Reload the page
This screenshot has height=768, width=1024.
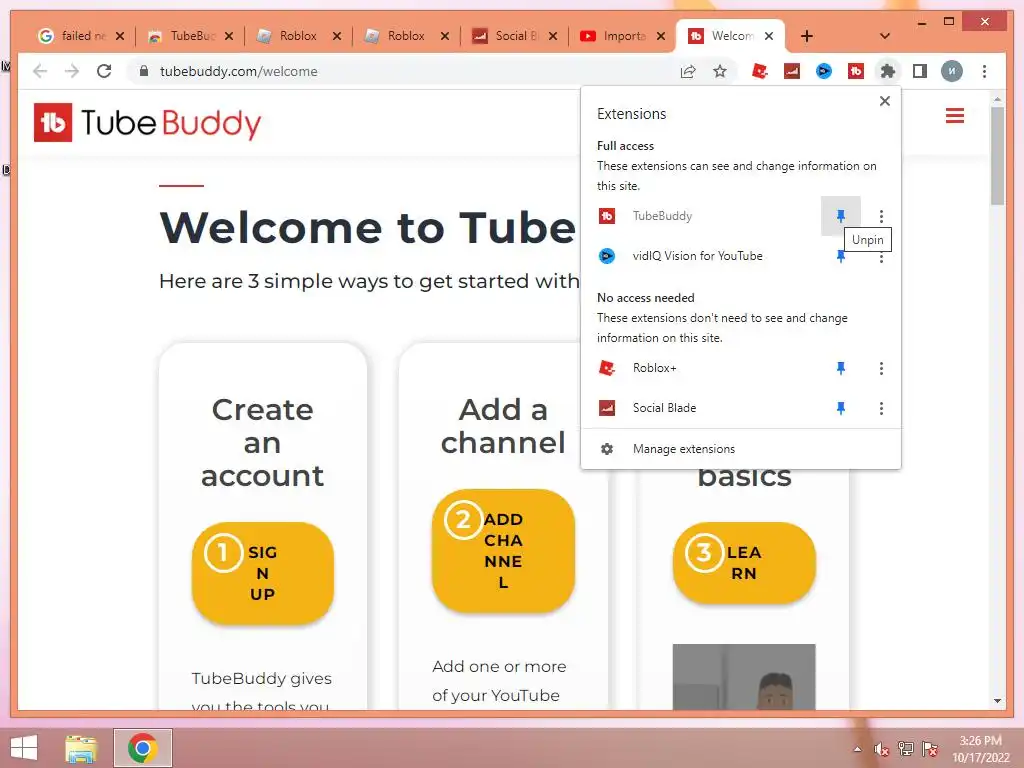104,71
